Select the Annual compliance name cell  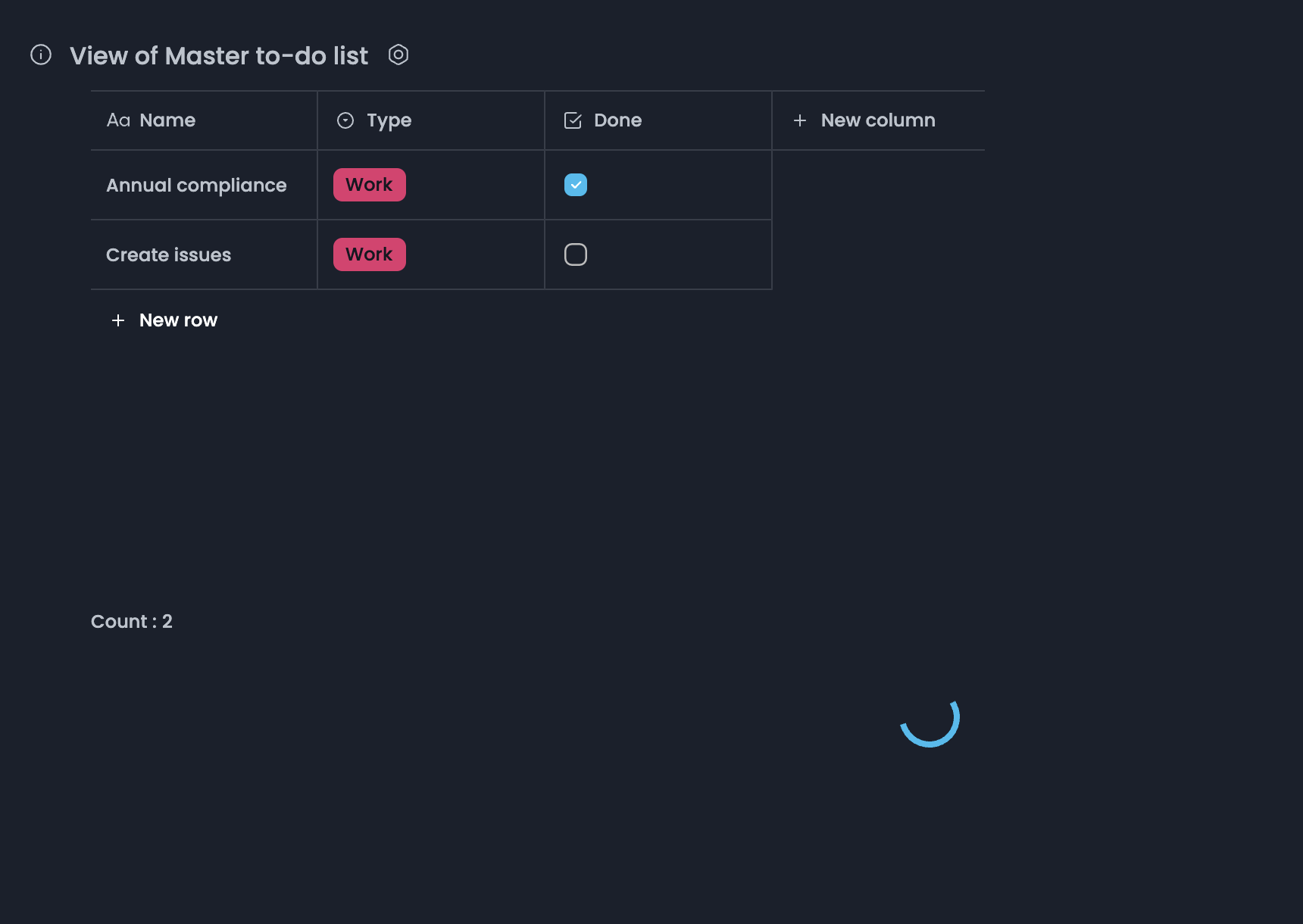coord(204,185)
